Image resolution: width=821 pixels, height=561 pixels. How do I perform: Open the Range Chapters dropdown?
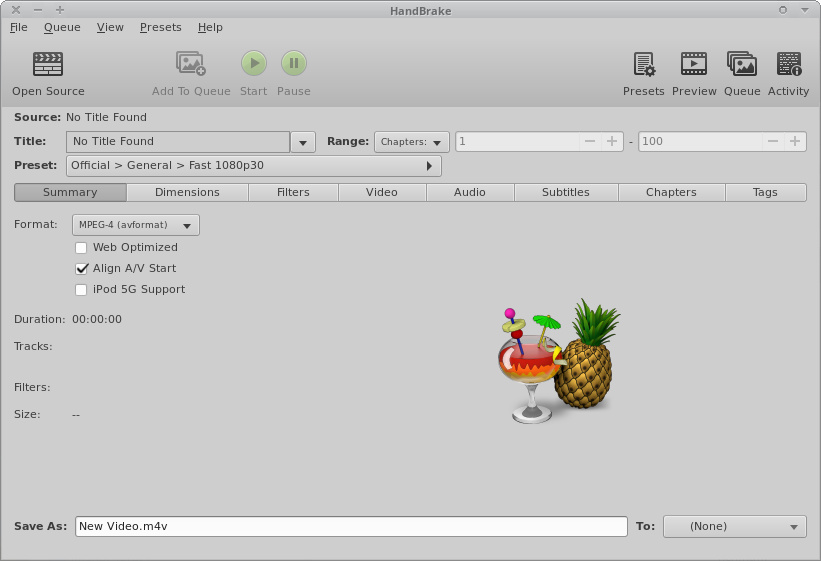tap(412, 142)
